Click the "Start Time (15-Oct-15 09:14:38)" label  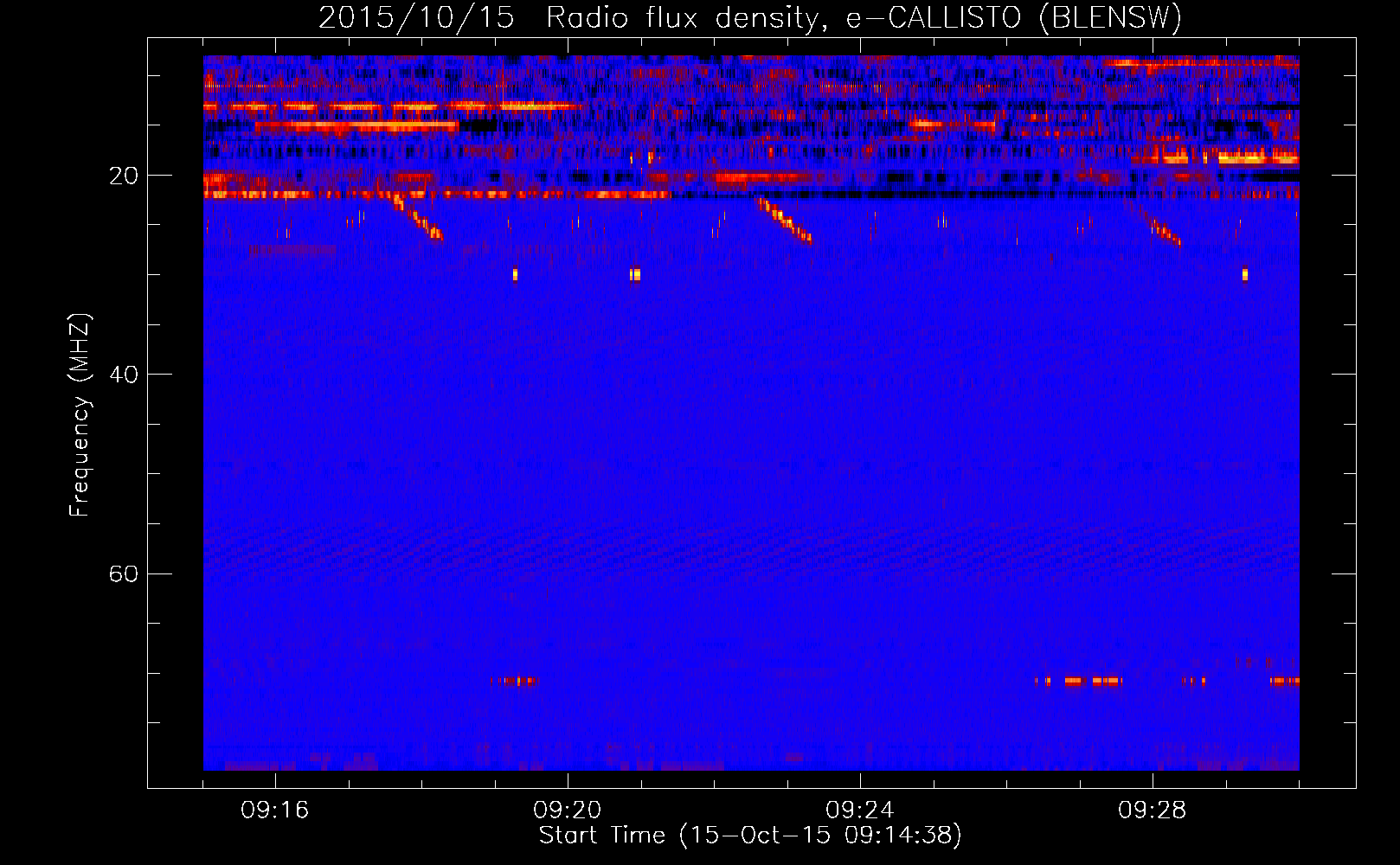(750, 836)
